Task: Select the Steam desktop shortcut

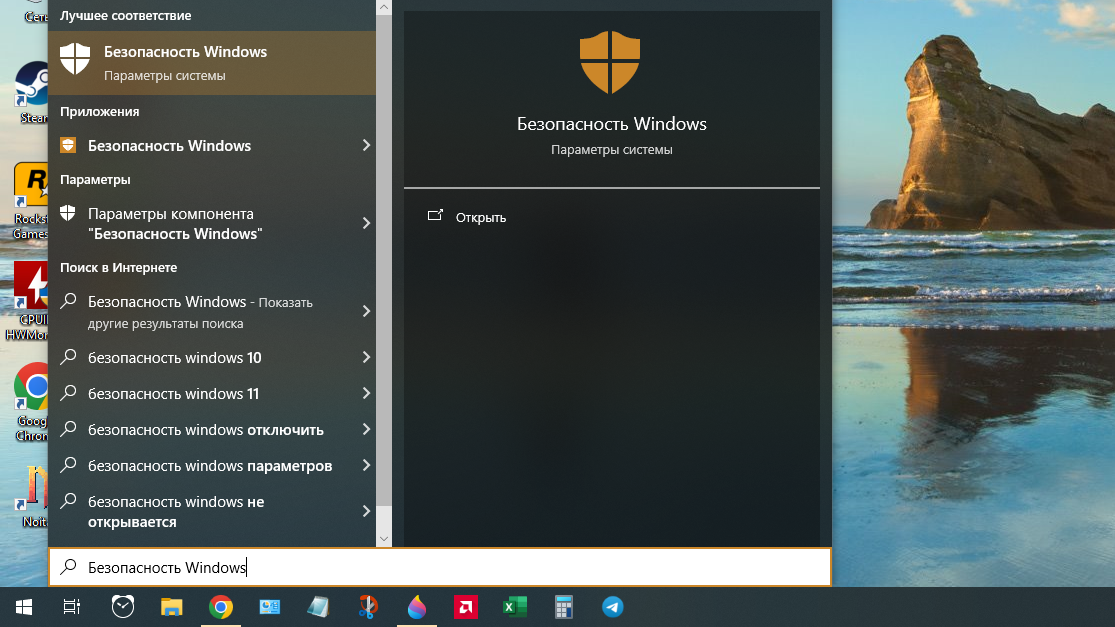Action: (32, 92)
